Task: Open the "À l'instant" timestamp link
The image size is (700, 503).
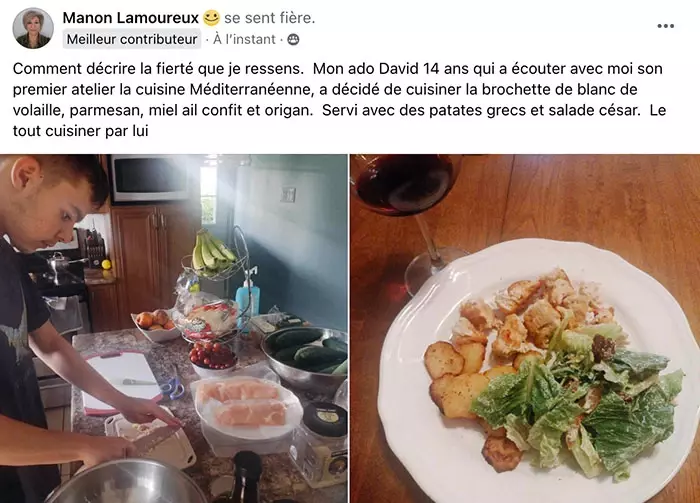Action: (x=244, y=39)
